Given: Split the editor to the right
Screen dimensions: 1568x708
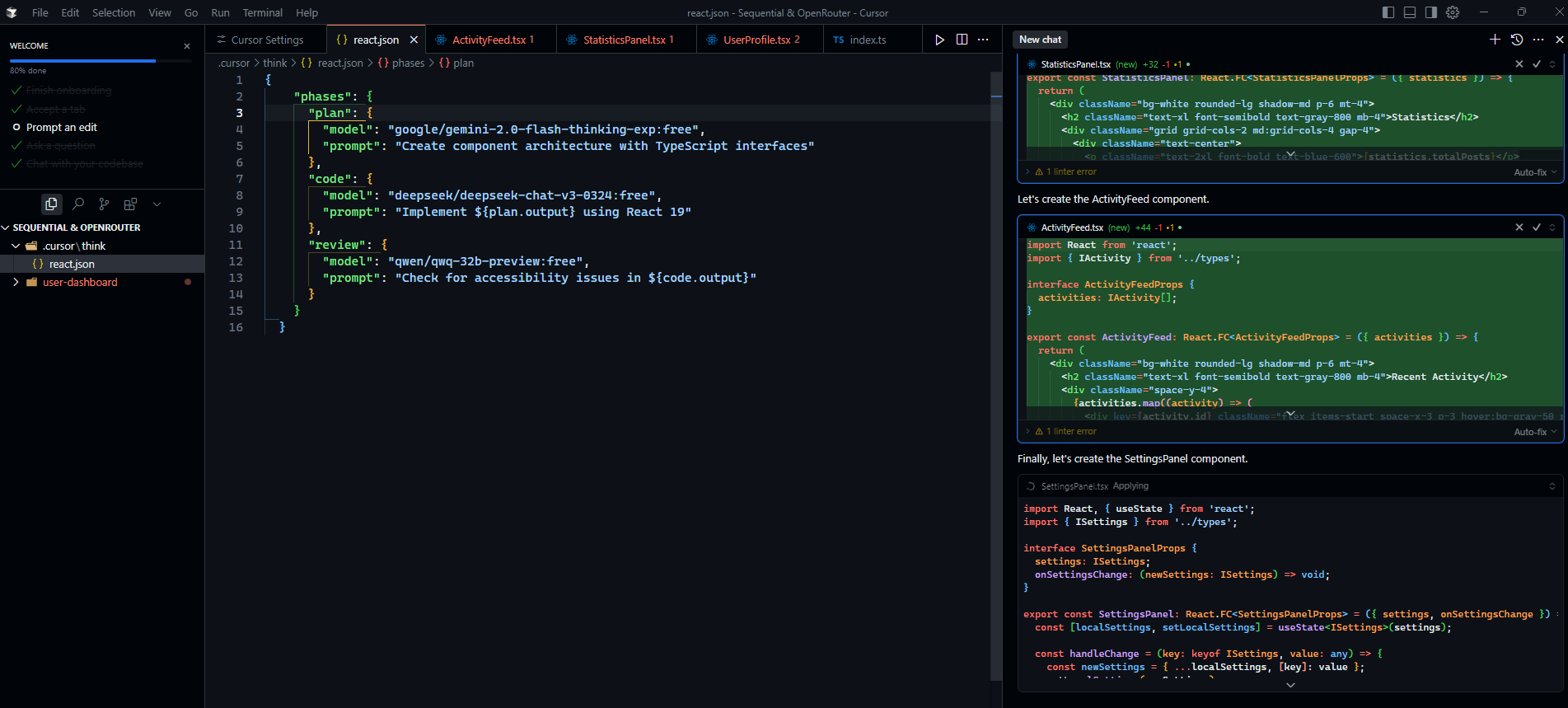Looking at the screenshot, I should click(962, 40).
